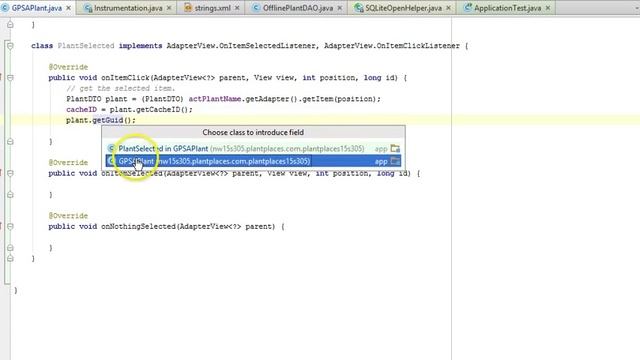Image resolution: width=640 pixels, height=360 pixels.
Task: Click class icon beside PlantSelected in GPSAPlant
Action: point(111,149)
